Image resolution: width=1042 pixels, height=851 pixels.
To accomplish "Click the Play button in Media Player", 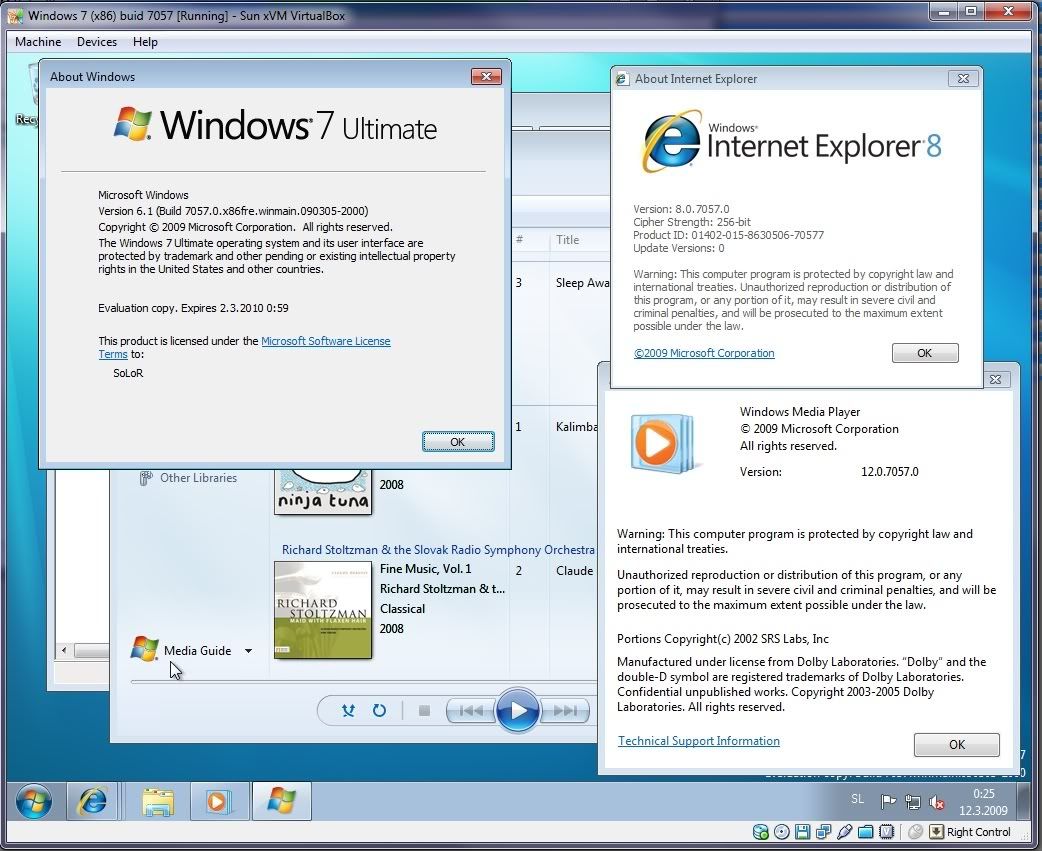I will pyautogui.click(x=517, y=710).
